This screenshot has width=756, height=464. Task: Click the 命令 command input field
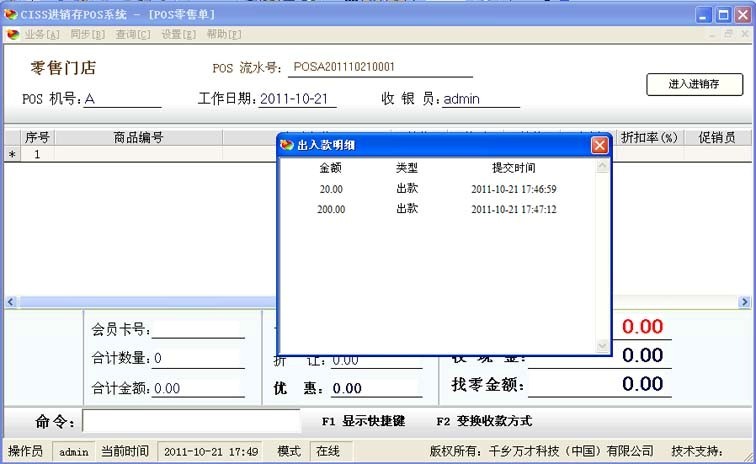(x=190, y=421)
